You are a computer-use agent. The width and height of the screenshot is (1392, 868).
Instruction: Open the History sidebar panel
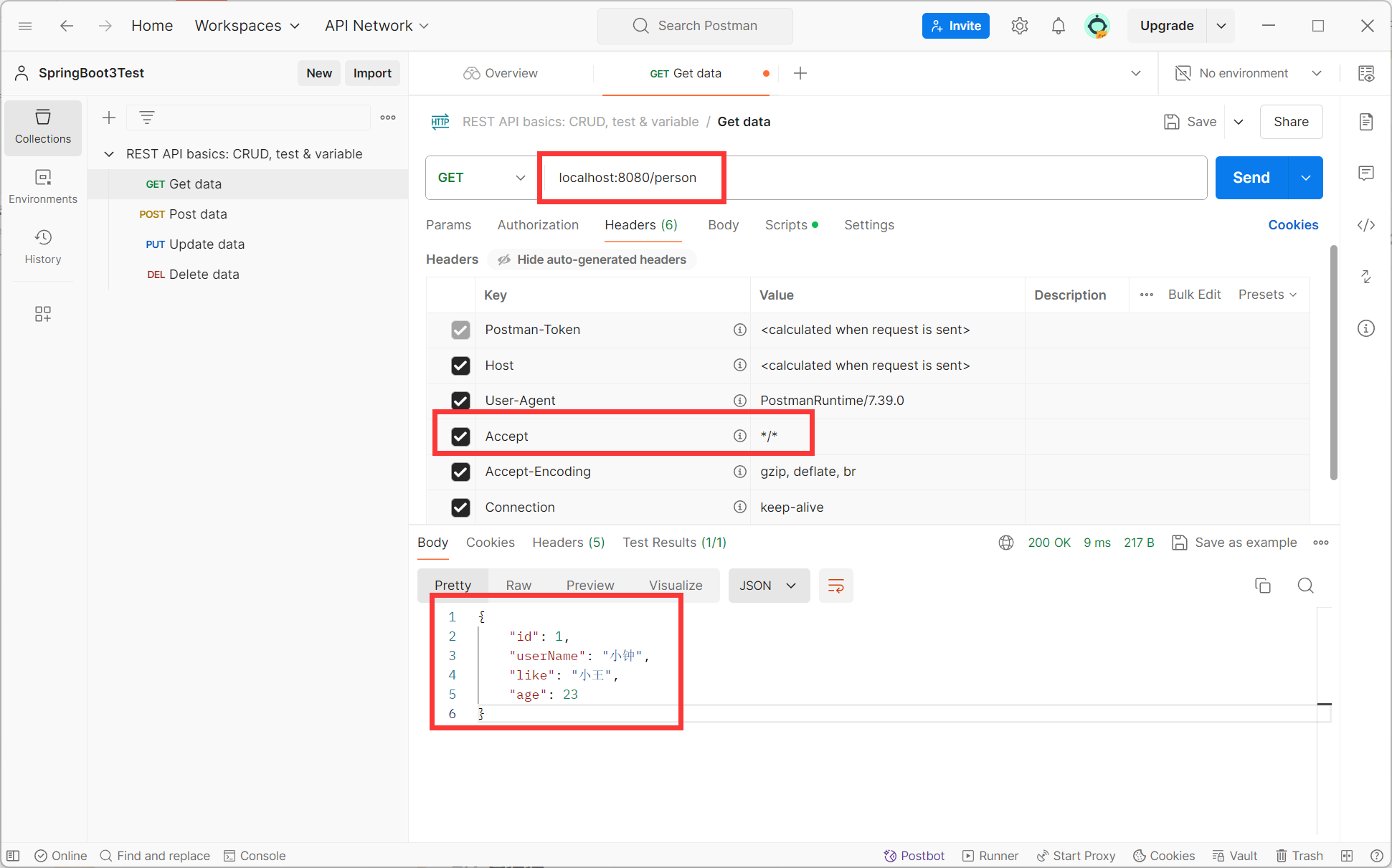pos(43,247)
